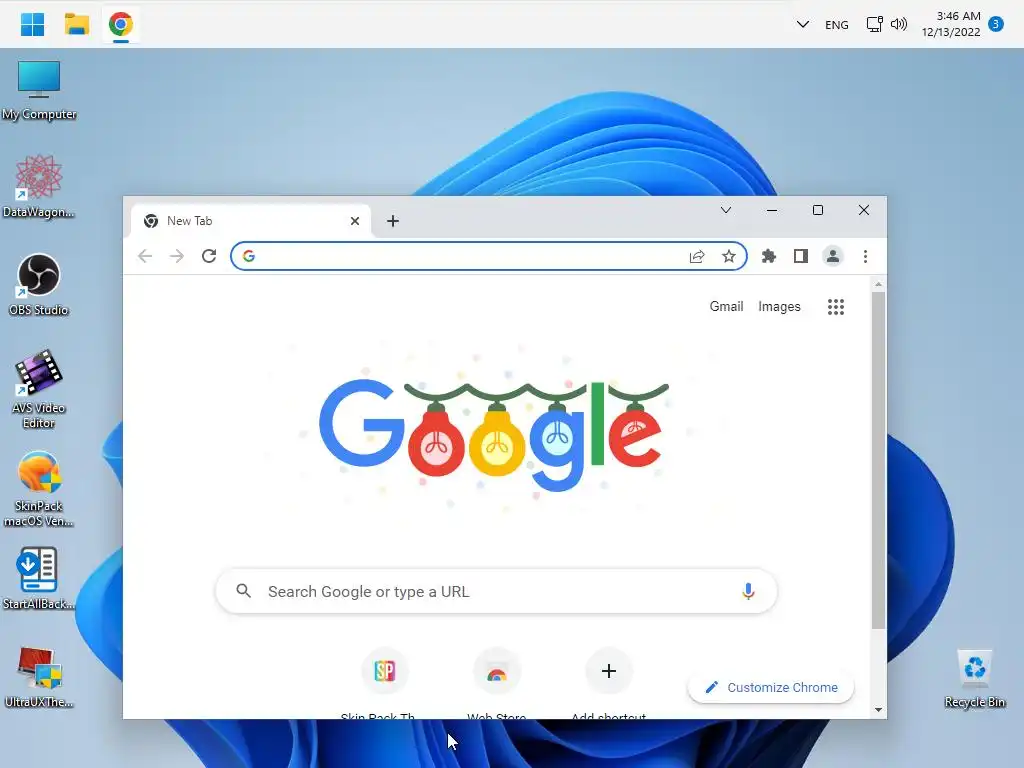Open the Chrome profile avatar
Screen dimensions: 1024x768
click(x=833, y=256)
